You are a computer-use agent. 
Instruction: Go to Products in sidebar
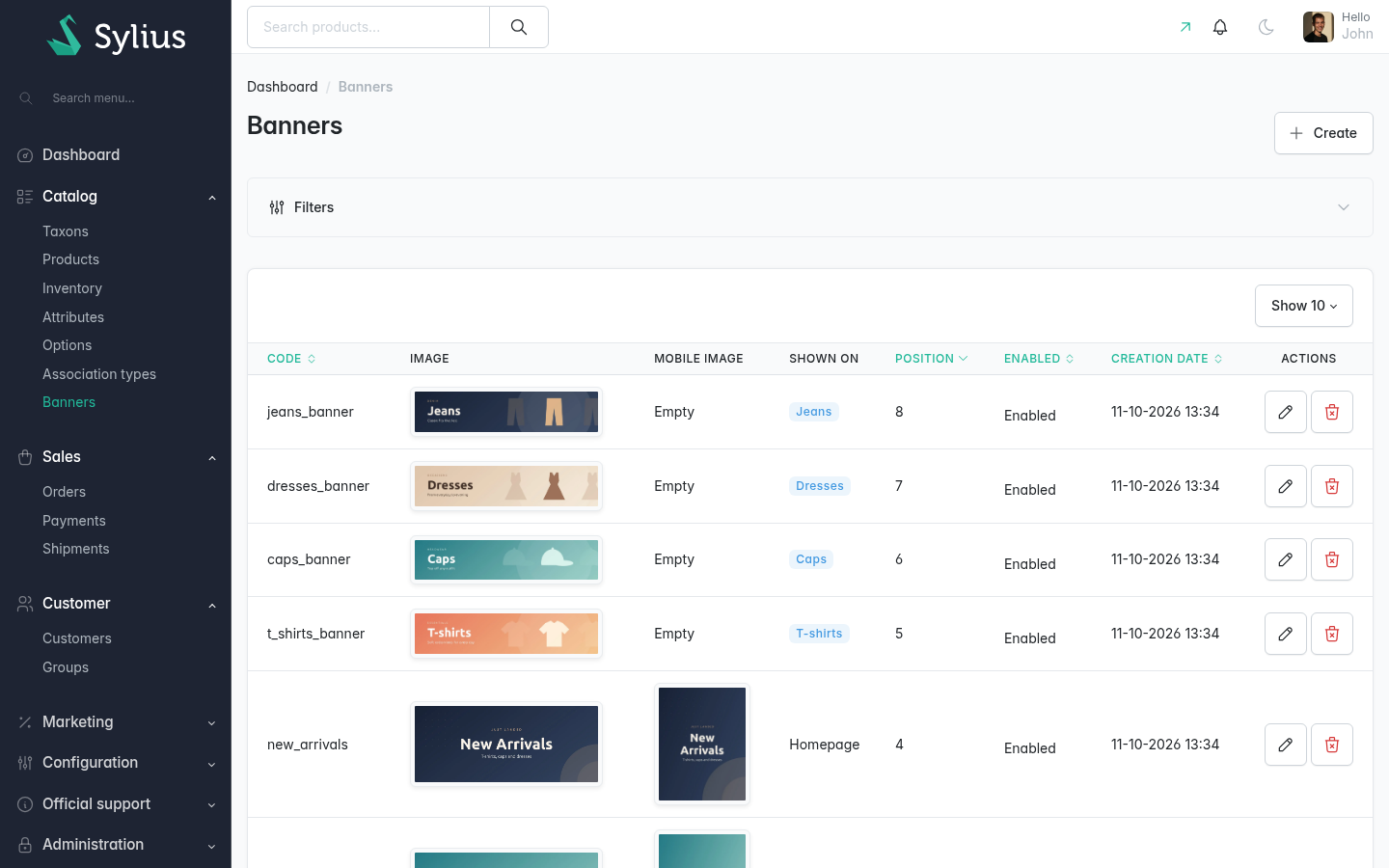(70, 259)
